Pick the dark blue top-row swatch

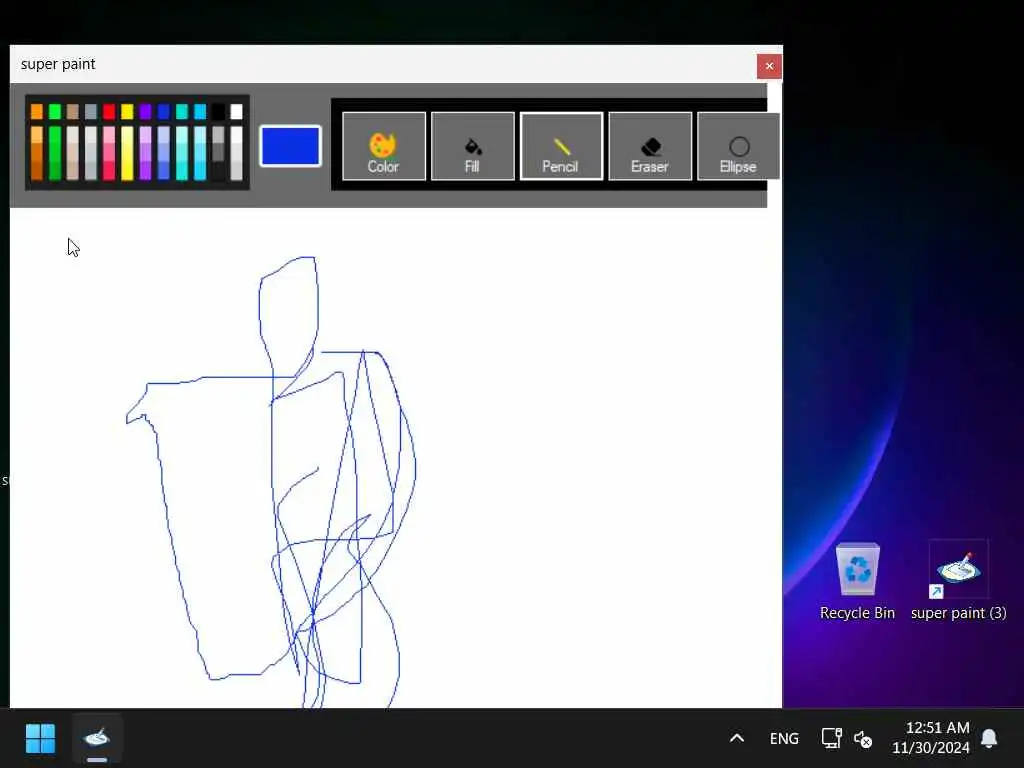[163, 112]
